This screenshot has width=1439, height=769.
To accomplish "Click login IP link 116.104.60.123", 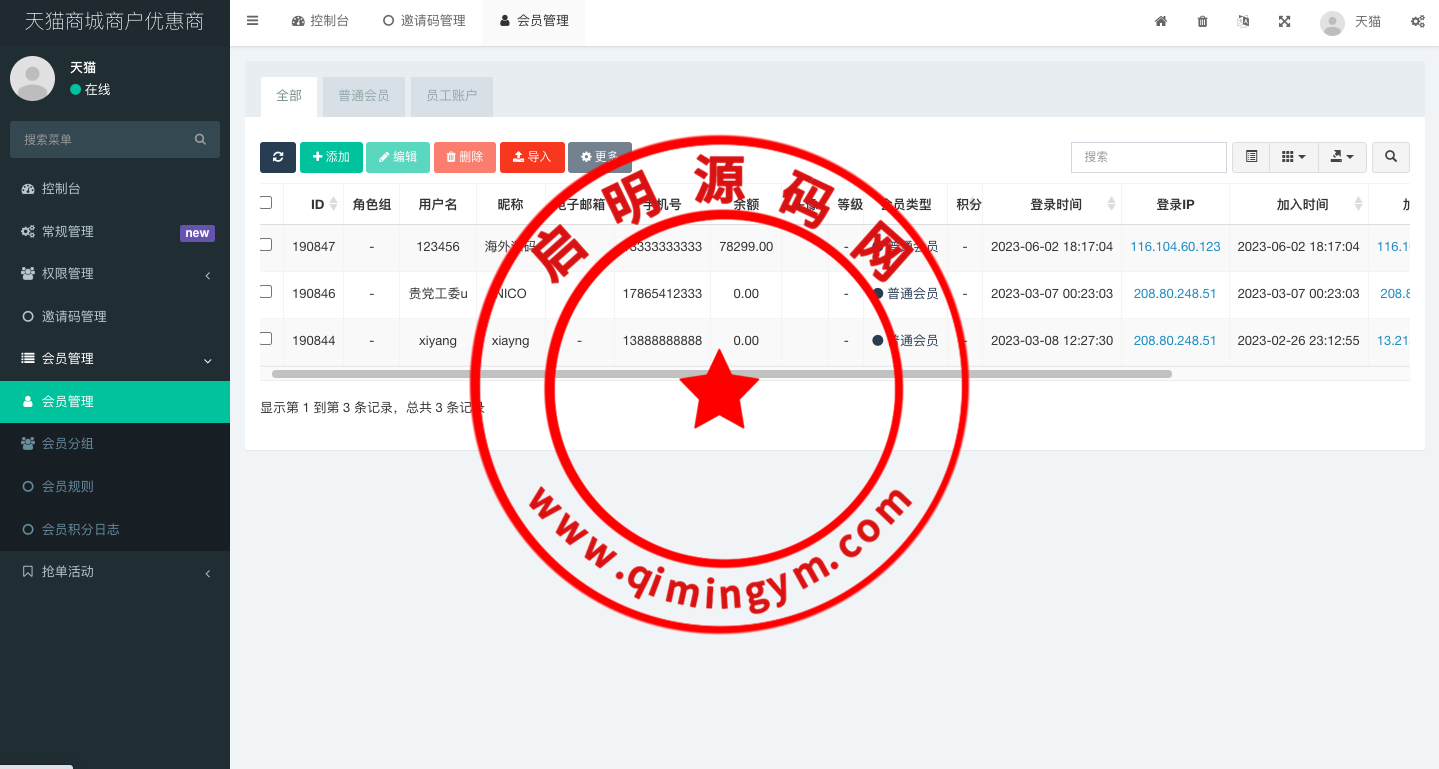I will click(x=1175, y=247).
